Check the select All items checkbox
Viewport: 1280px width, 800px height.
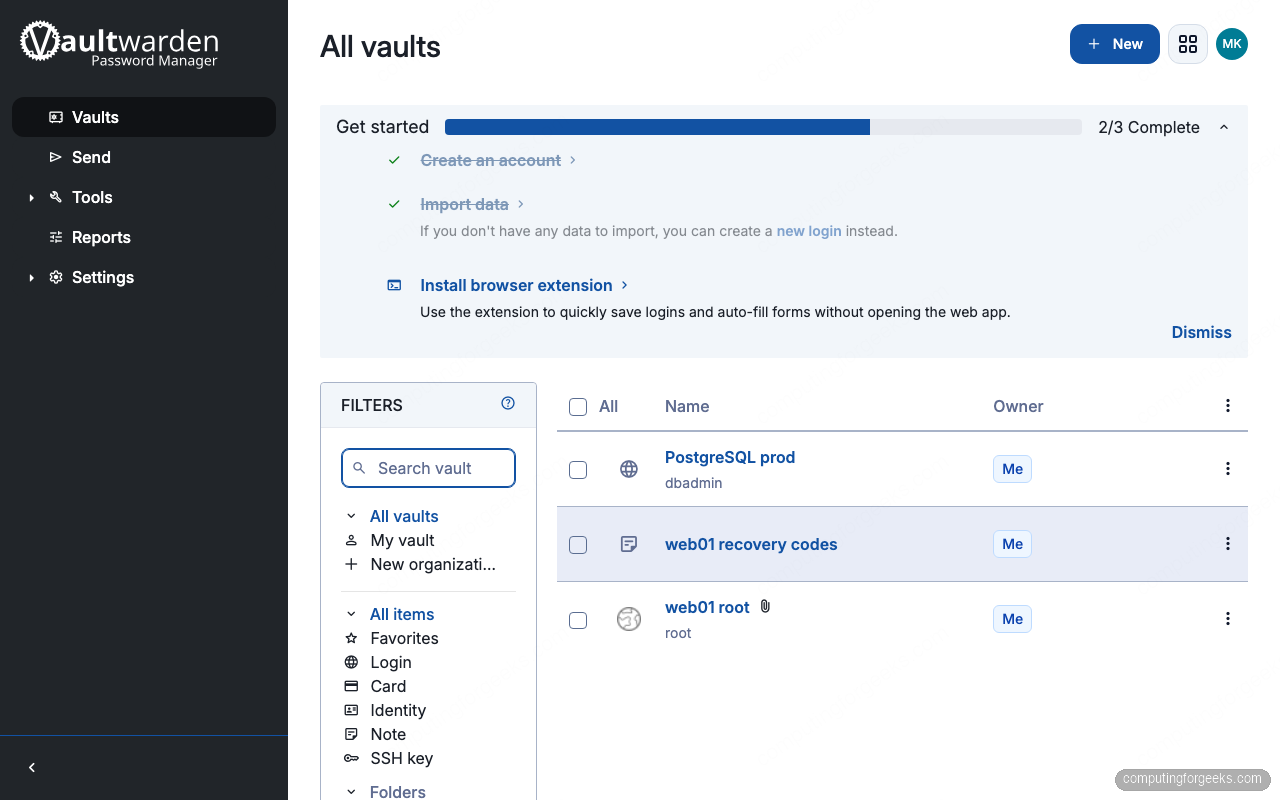tap(578, 407)
